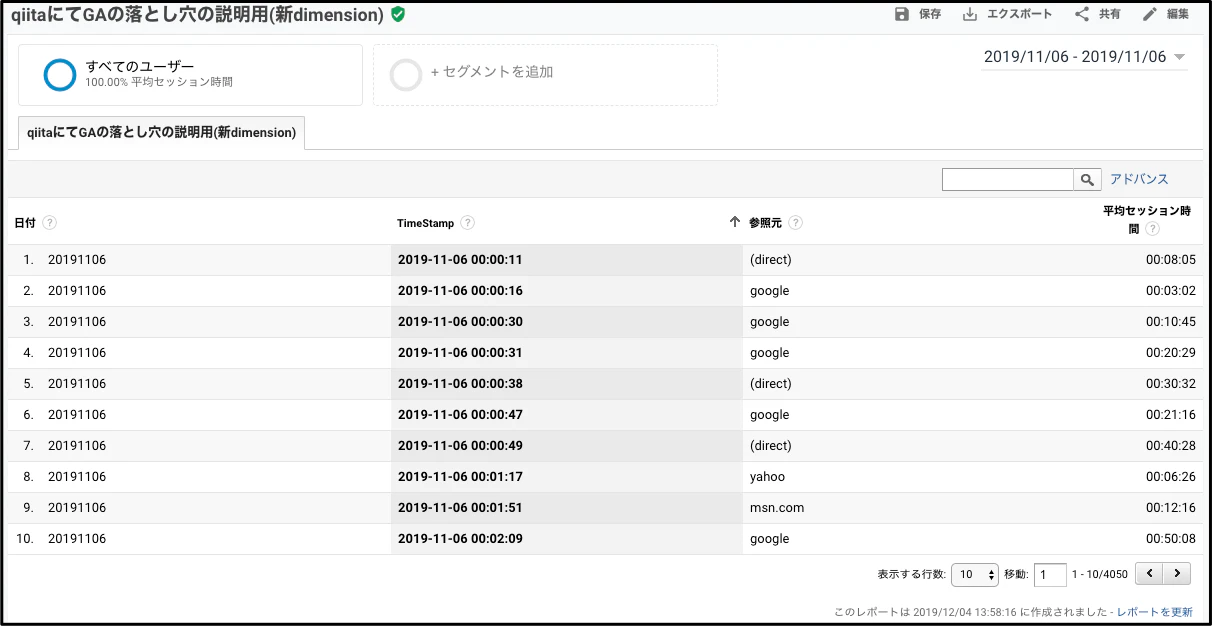
Task: Click the share icon
Action: coord(1082,14)
